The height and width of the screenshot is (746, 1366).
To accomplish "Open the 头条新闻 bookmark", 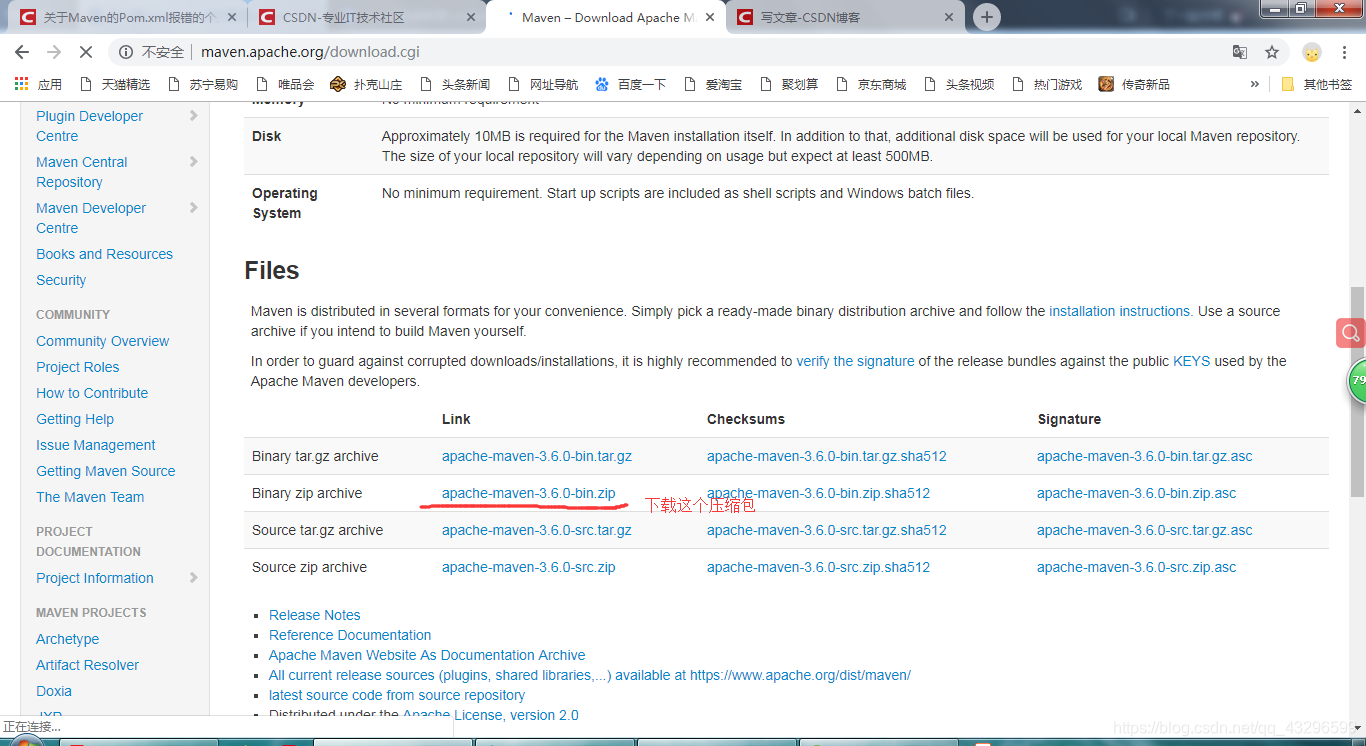I will (x=455, y=84).
